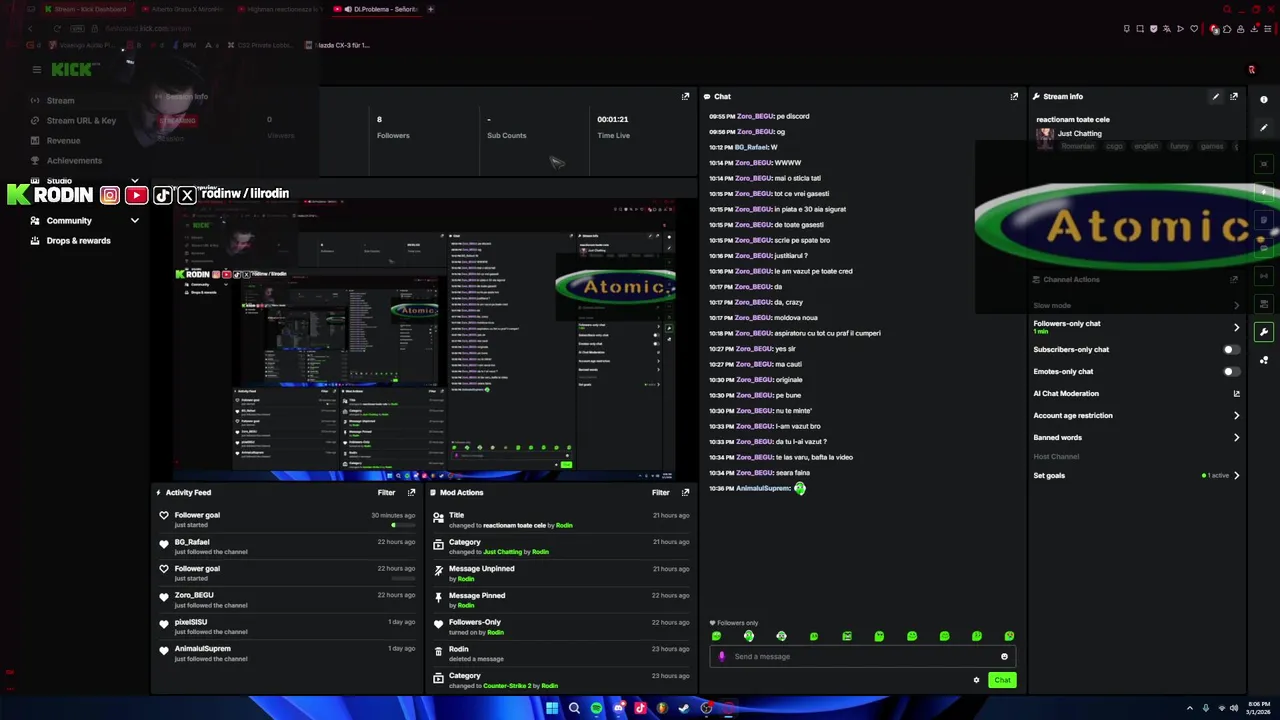The height and width of the screenshot is (720, 1280).
Task: Toggle Subscribers-only chat switch
Action: point(1231,350)
